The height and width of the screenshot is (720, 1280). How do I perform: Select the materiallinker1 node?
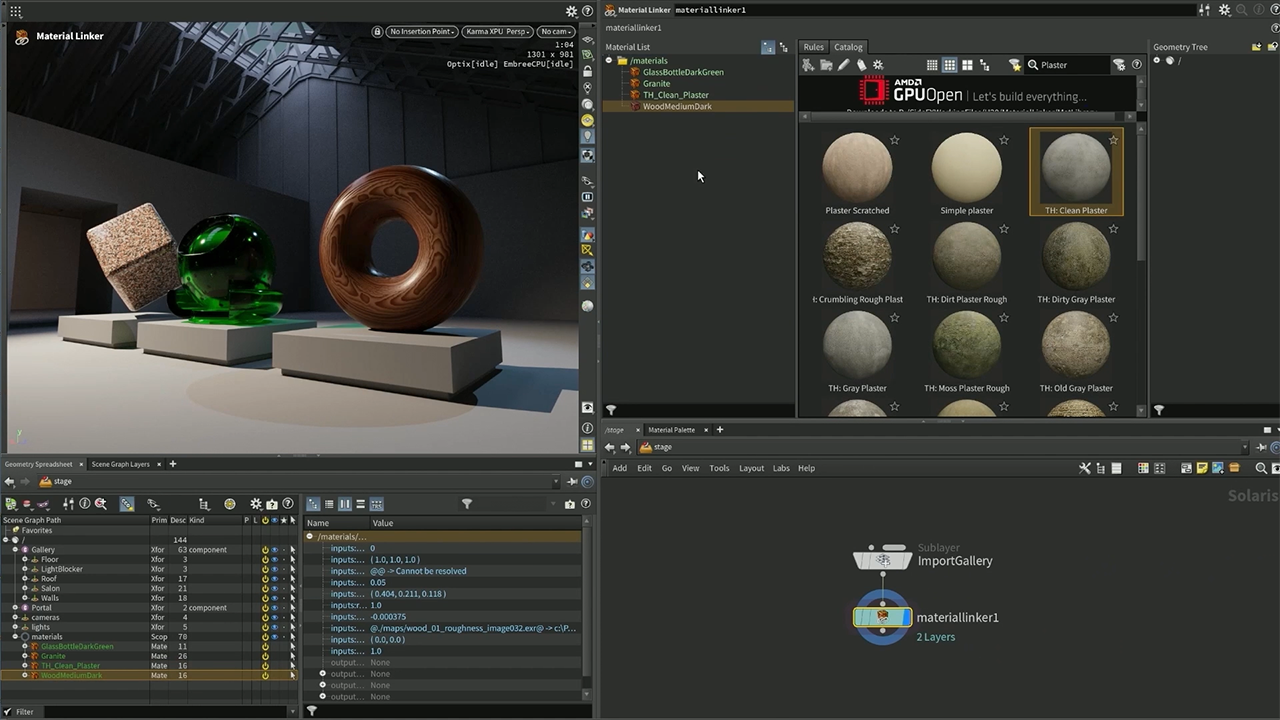pyautogui.click(x=882, y=617)
